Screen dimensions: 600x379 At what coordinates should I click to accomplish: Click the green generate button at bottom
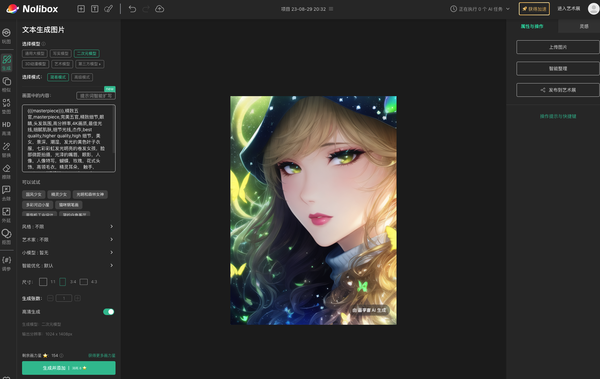(x=68, y=368)
